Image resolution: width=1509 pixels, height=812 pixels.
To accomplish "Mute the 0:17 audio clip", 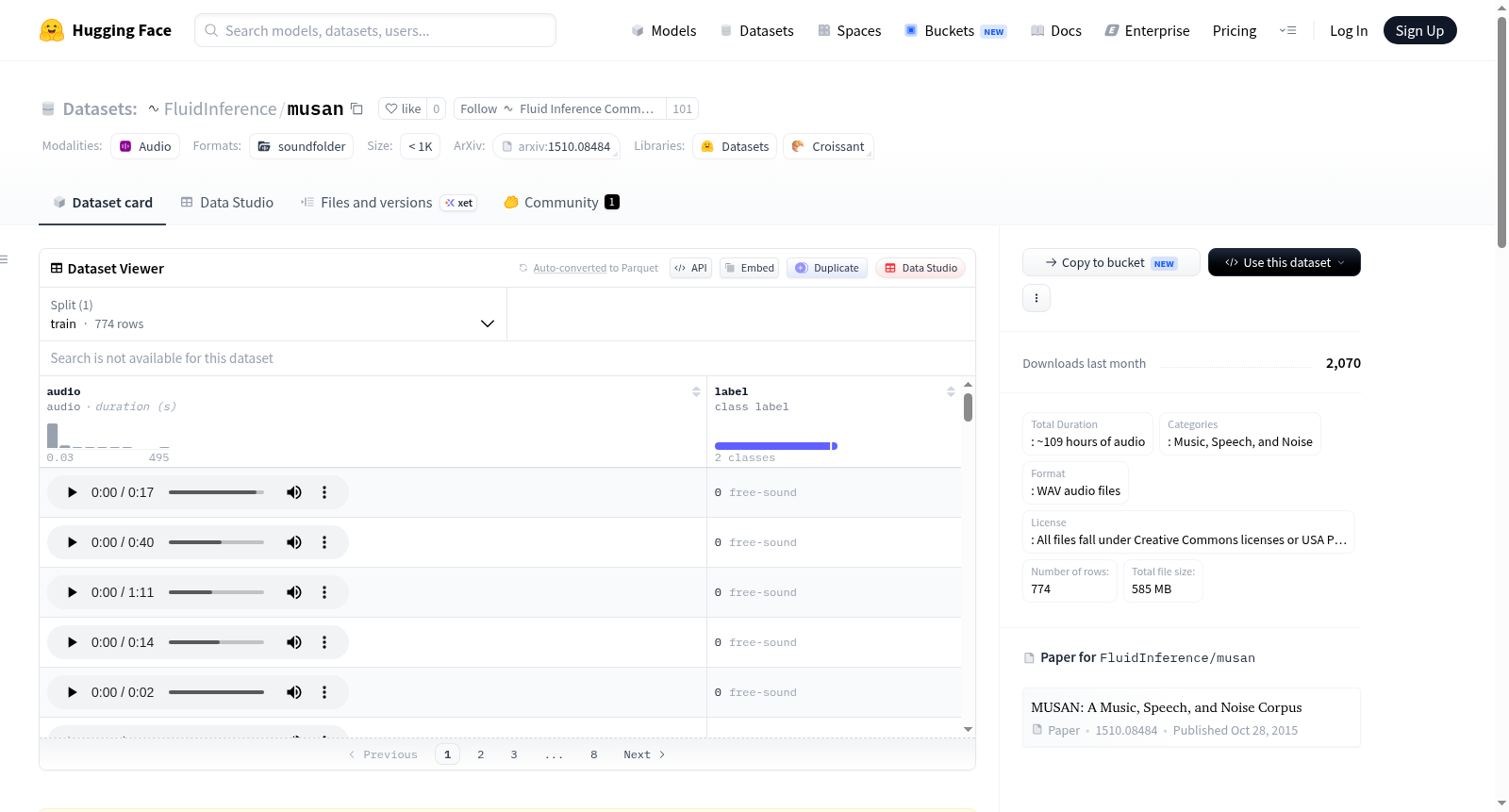I will coord(294,492).
